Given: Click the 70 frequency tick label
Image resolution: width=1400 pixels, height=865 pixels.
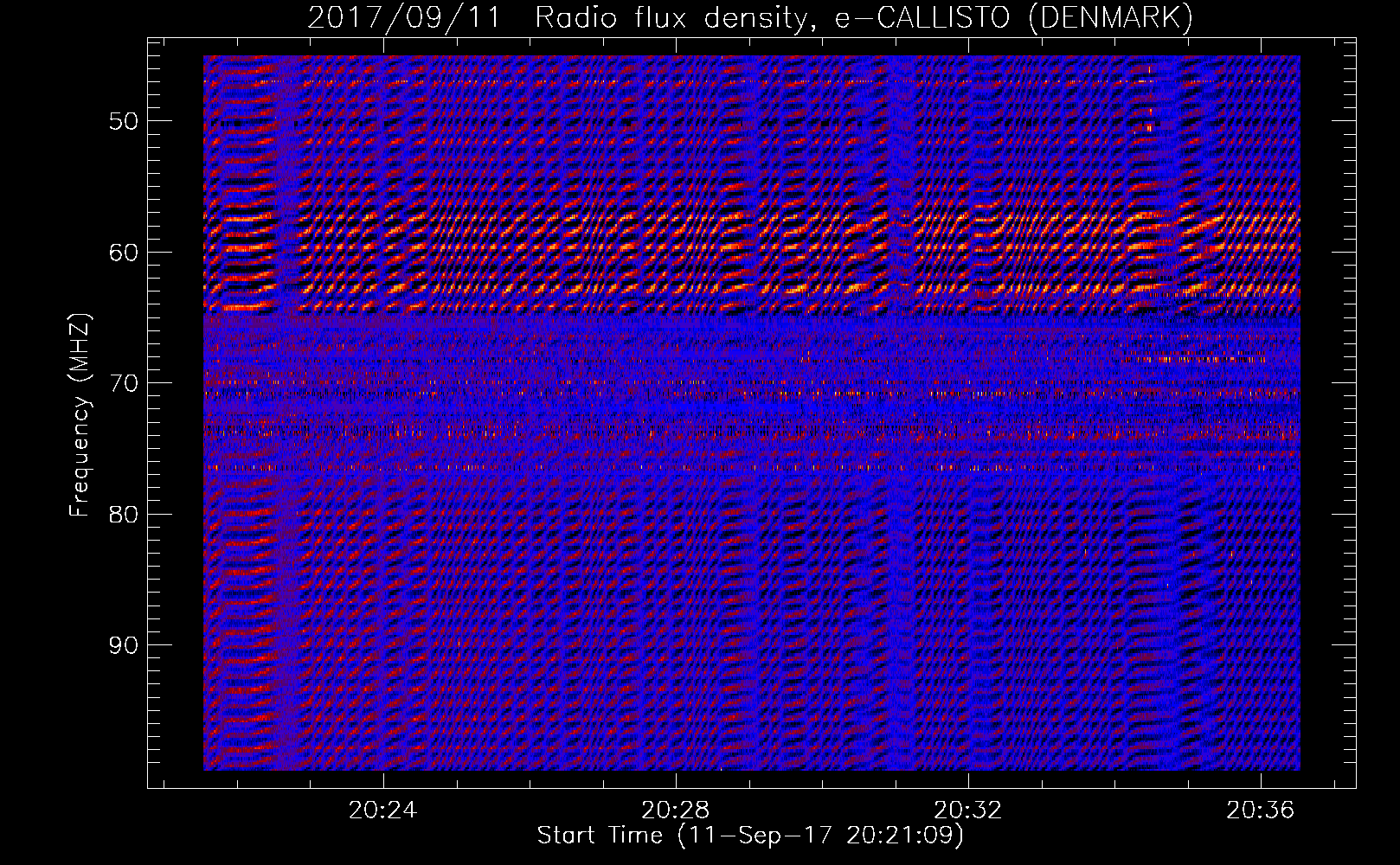Looking at the screenshot, I should tap(123, 382).
